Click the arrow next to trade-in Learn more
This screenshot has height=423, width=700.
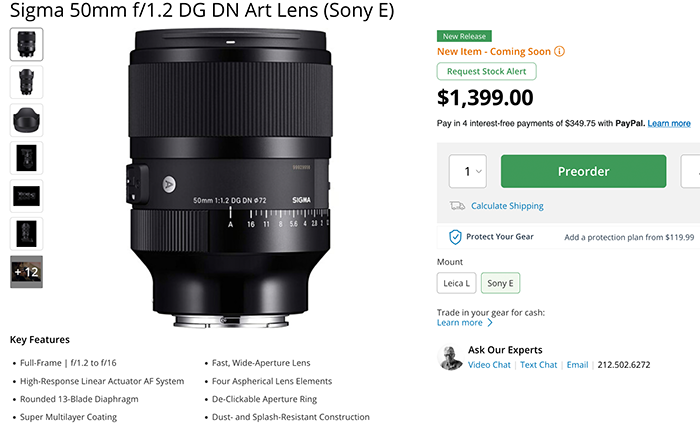coord(490,323)
